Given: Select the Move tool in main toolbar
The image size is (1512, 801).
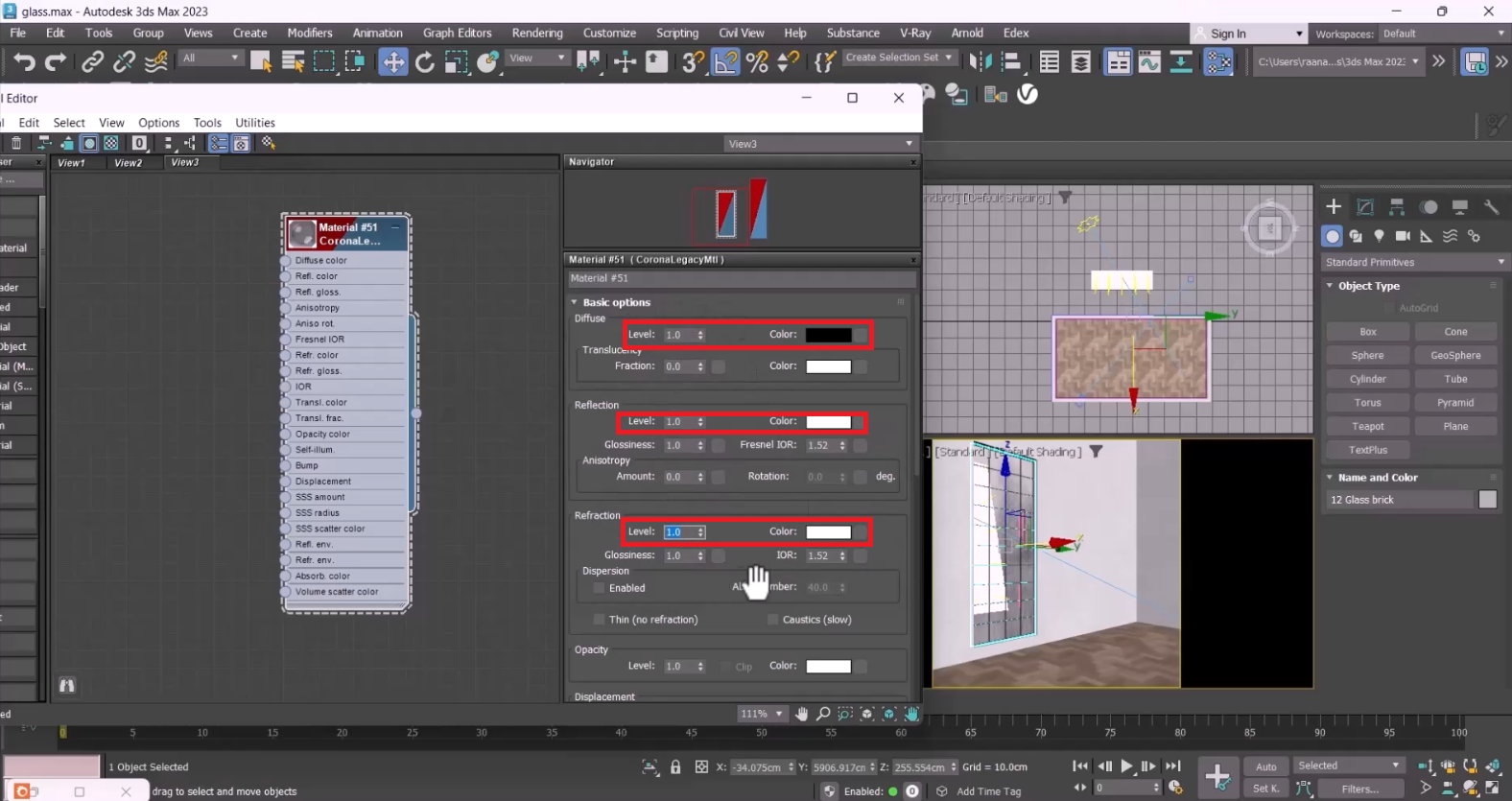Looking at the screenshot, I should pos(392,62).
